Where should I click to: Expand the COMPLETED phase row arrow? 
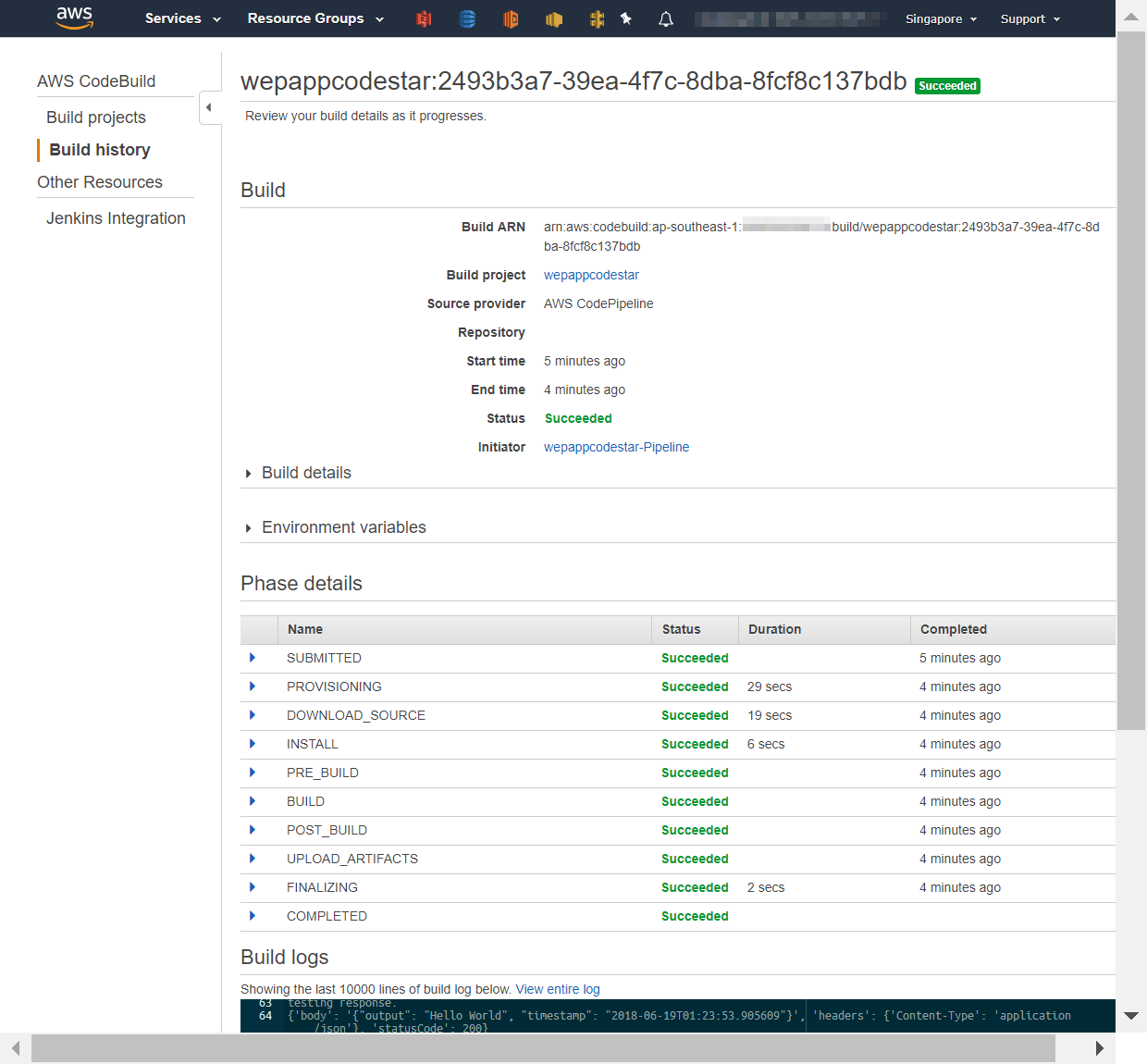coord(253,916)
